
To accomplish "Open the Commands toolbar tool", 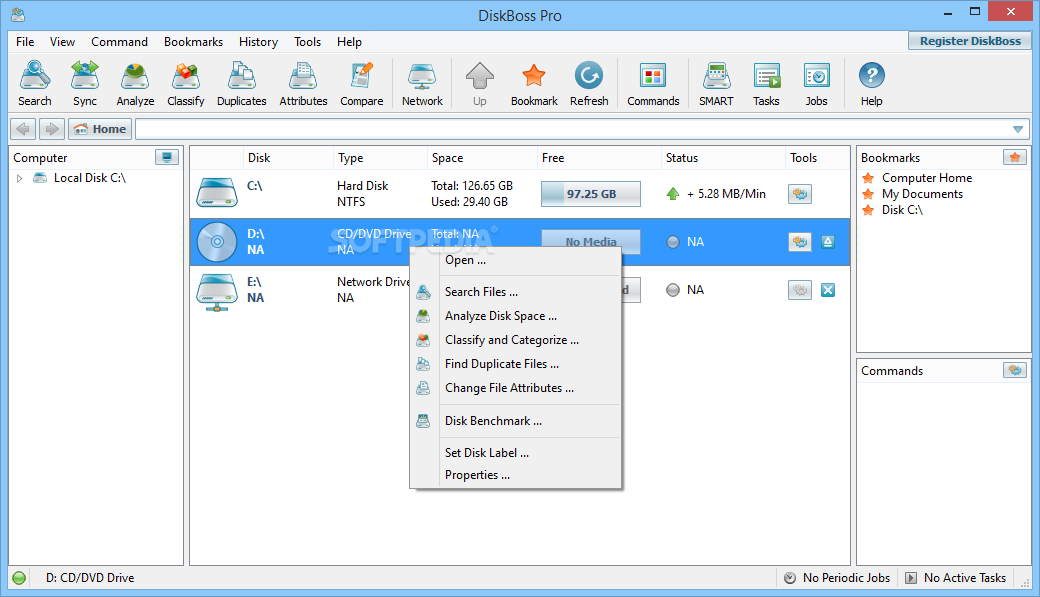I will click(x=653, y=84).
